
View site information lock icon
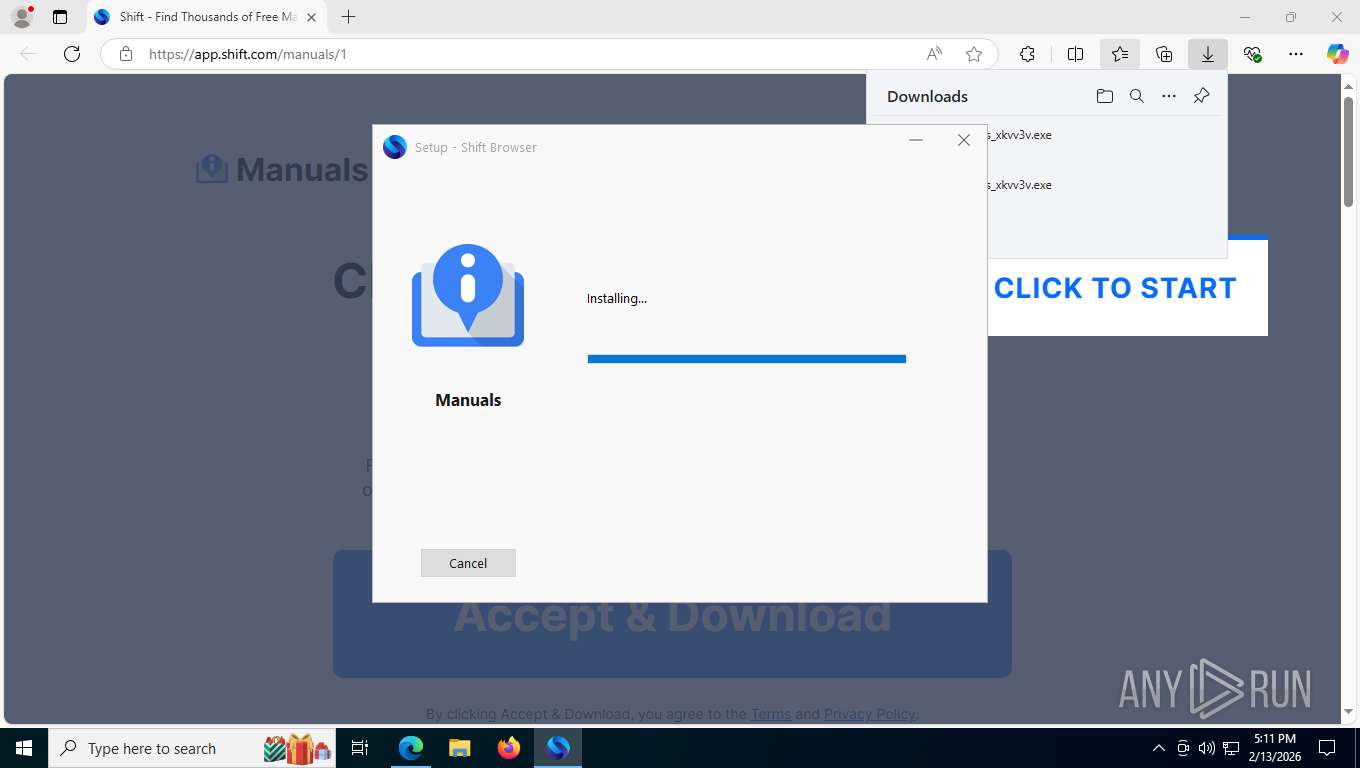(125, 54)
